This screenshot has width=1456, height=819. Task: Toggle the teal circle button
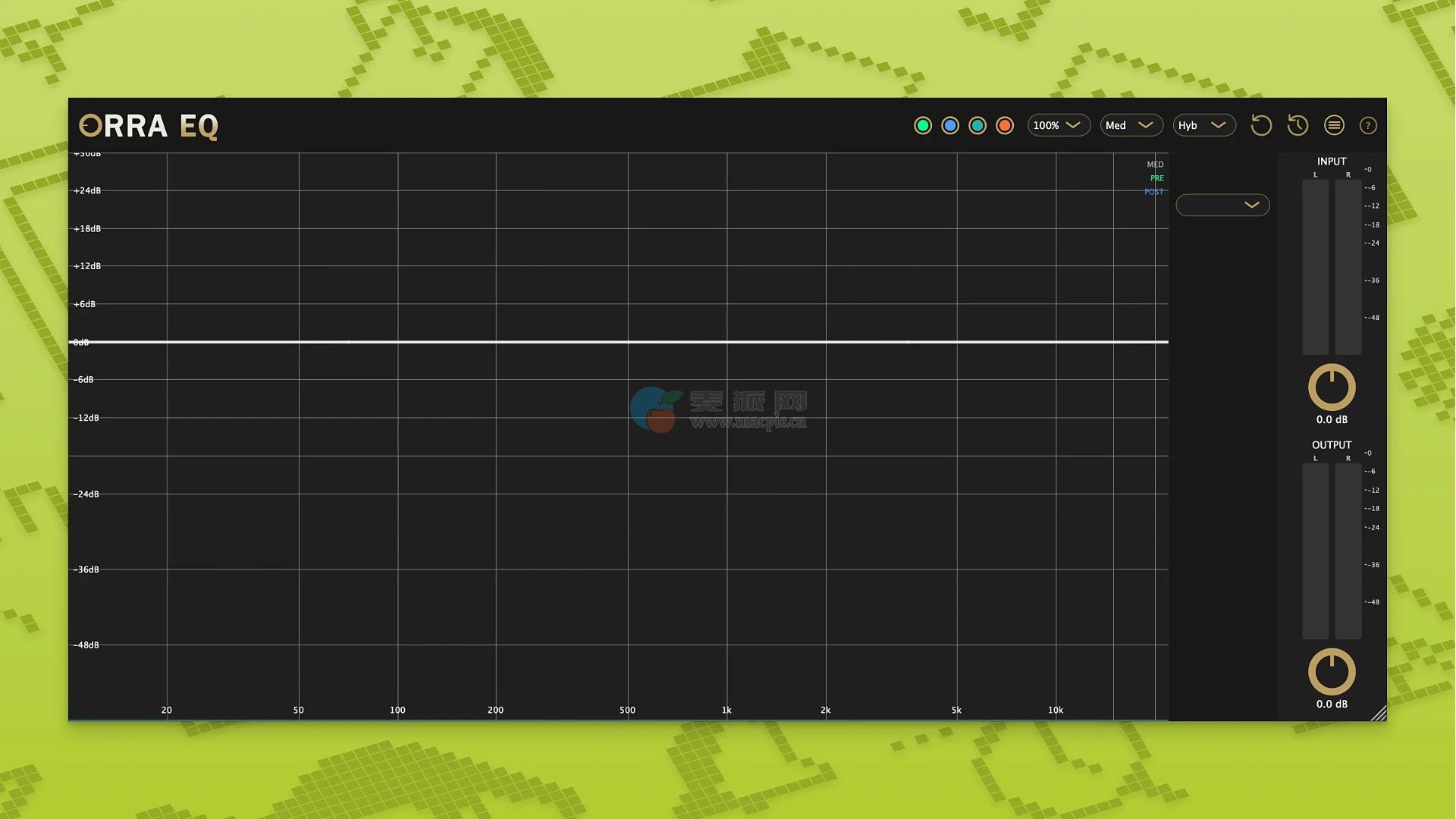(x=977, y=126)
